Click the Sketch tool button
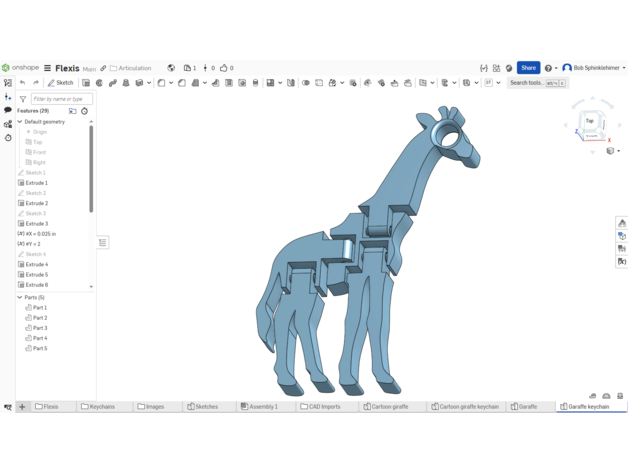The image size is (628, 472). 61,83
